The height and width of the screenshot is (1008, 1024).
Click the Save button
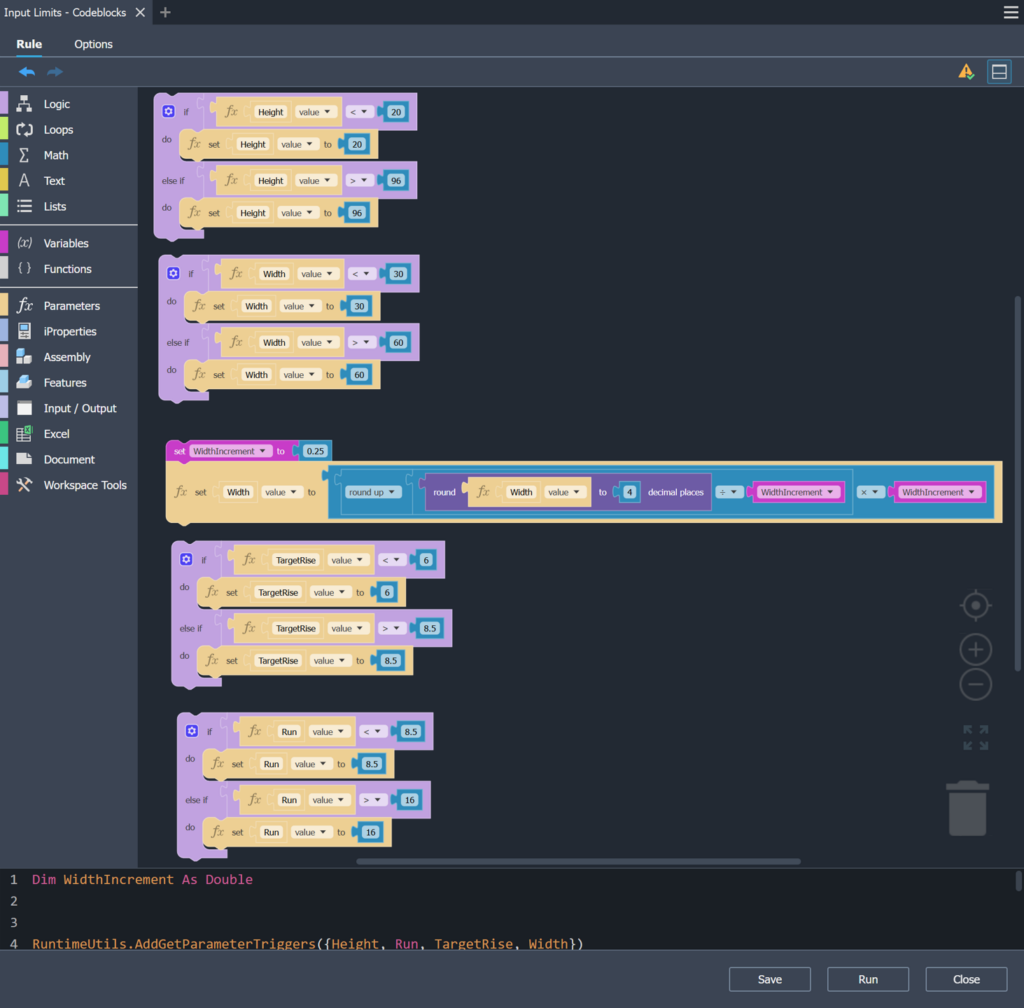pyautogui.click(x=769, y=979)
